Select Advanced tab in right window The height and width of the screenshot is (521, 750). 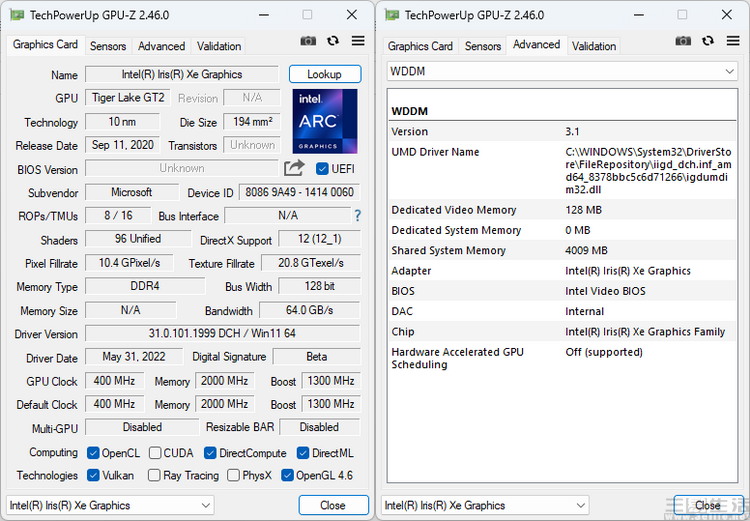tap(537, 44)
